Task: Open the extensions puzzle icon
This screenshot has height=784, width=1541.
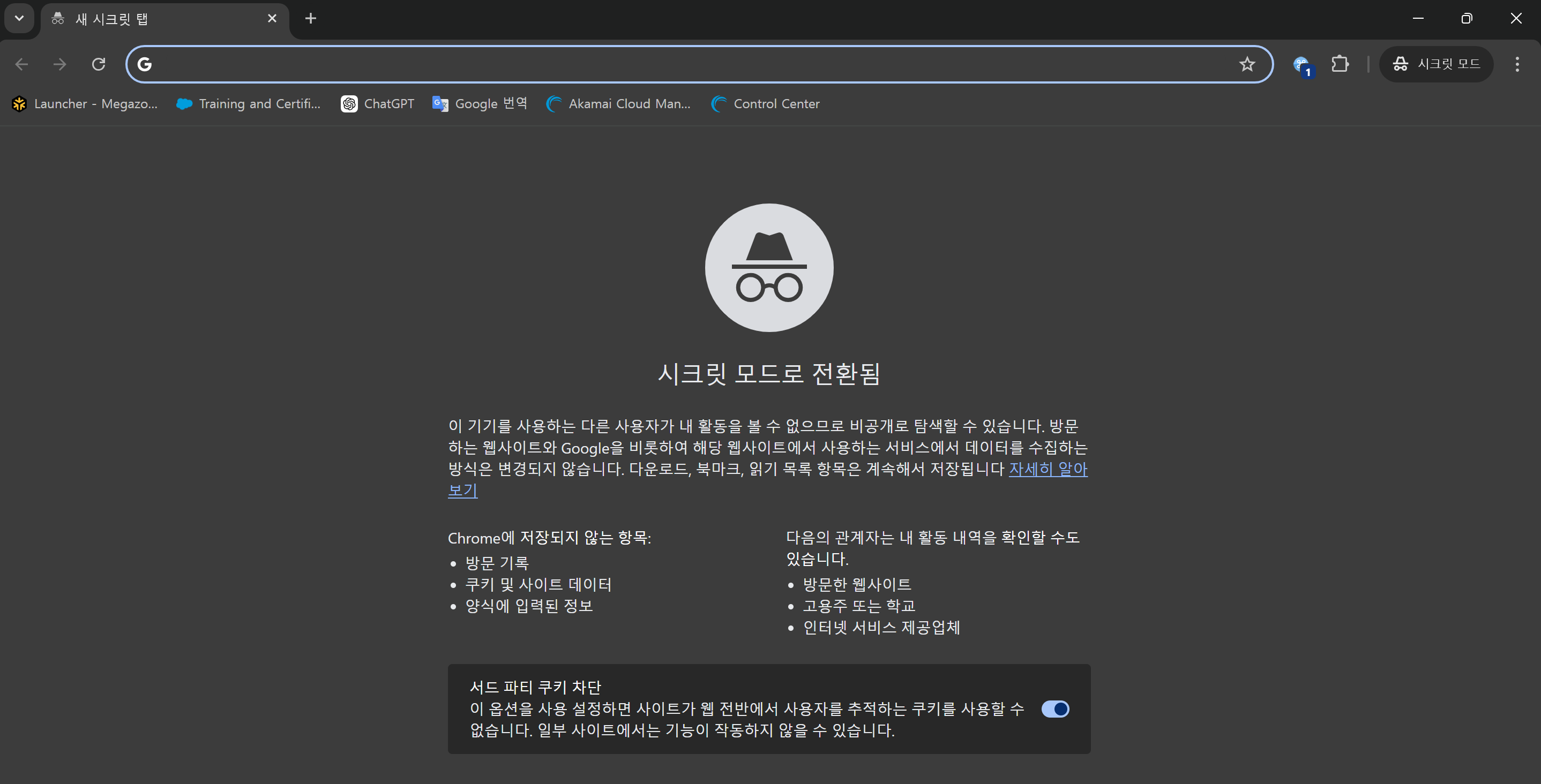Action: click(1340, 64)
